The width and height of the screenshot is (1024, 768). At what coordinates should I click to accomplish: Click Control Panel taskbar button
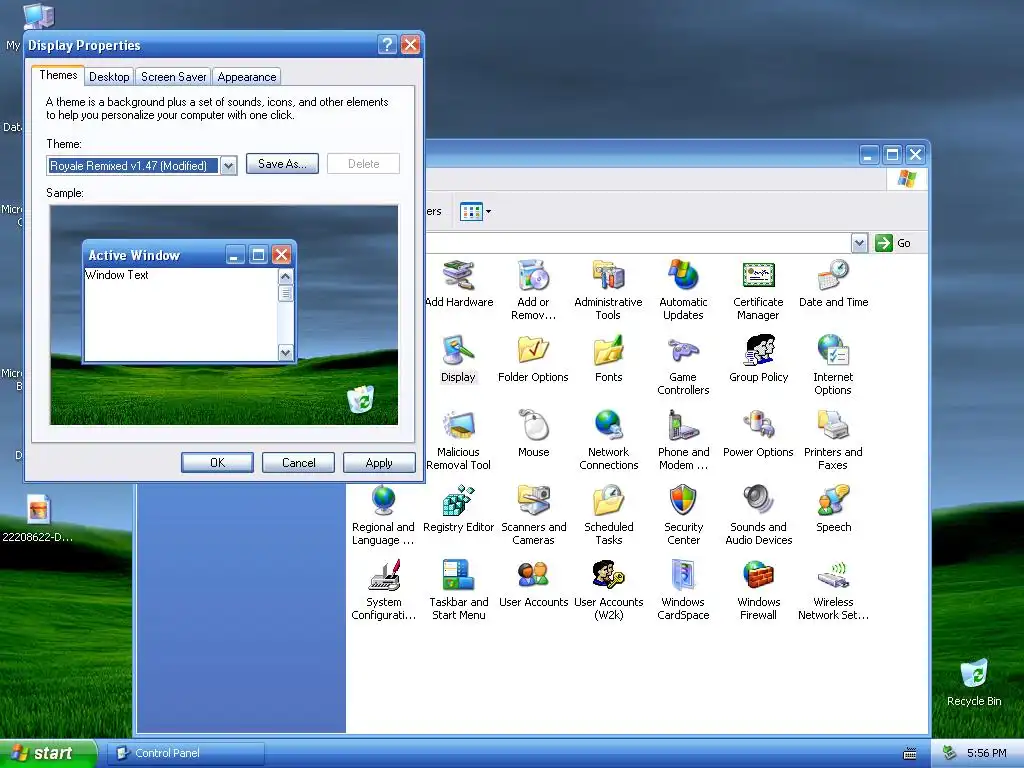(x=185, y=753)
